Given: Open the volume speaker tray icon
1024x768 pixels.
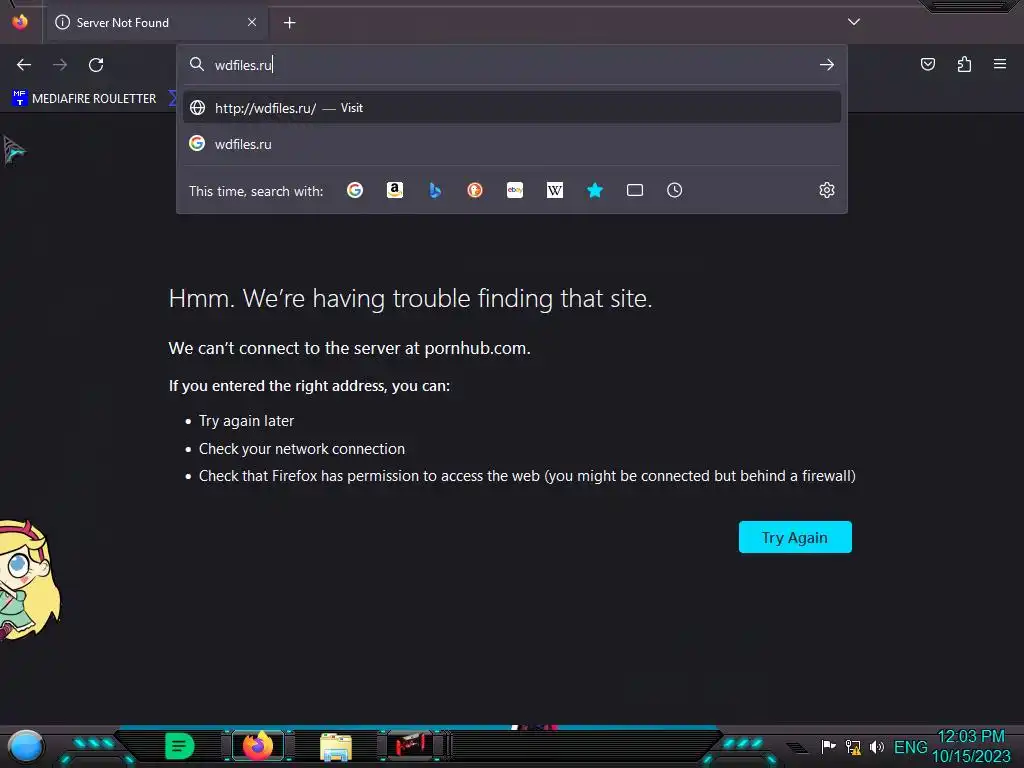Looking at the screenshot, I should (x=877, y=746).
